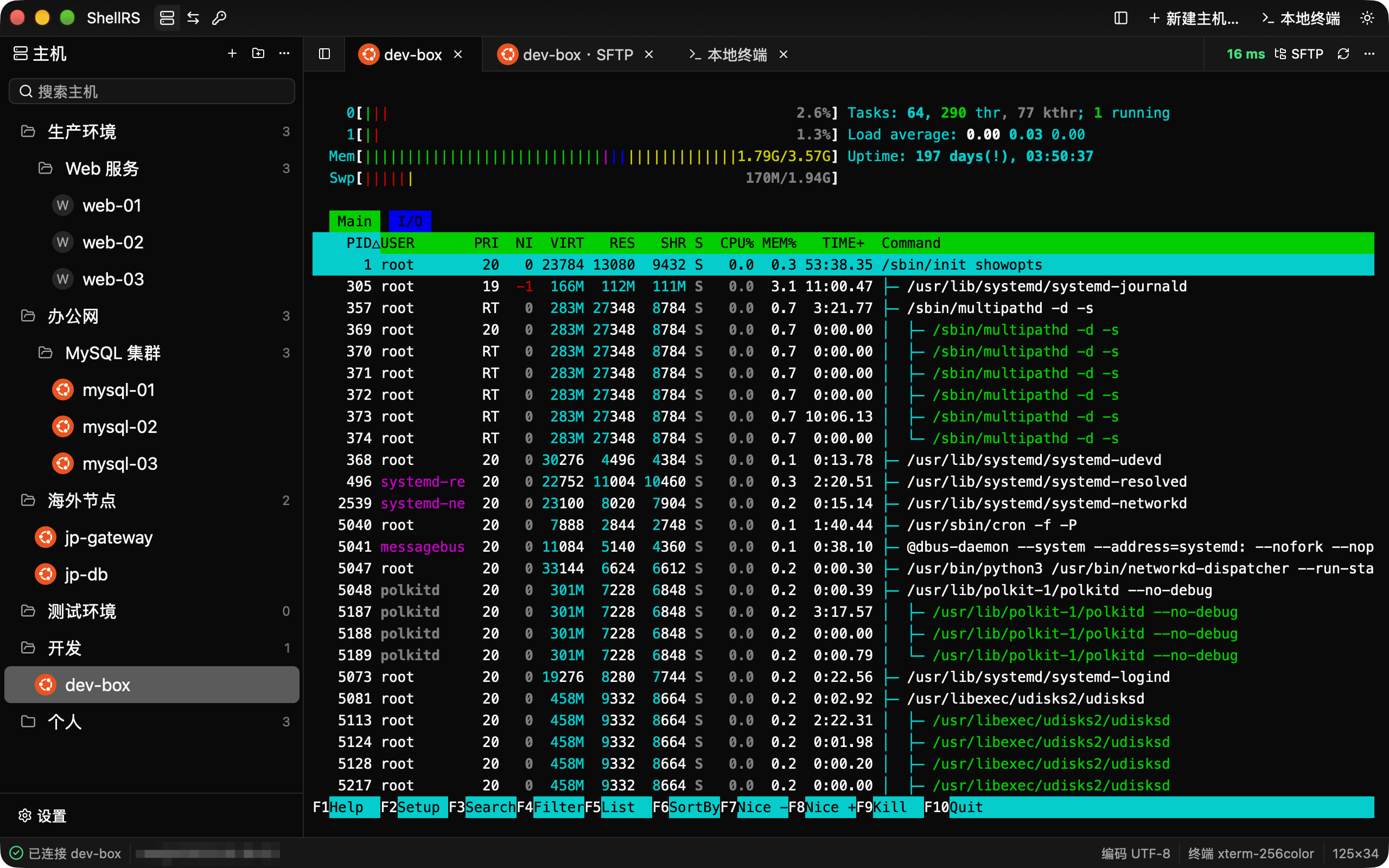Click 编码 UTF-8 in status bar

tap(1136, 854)
